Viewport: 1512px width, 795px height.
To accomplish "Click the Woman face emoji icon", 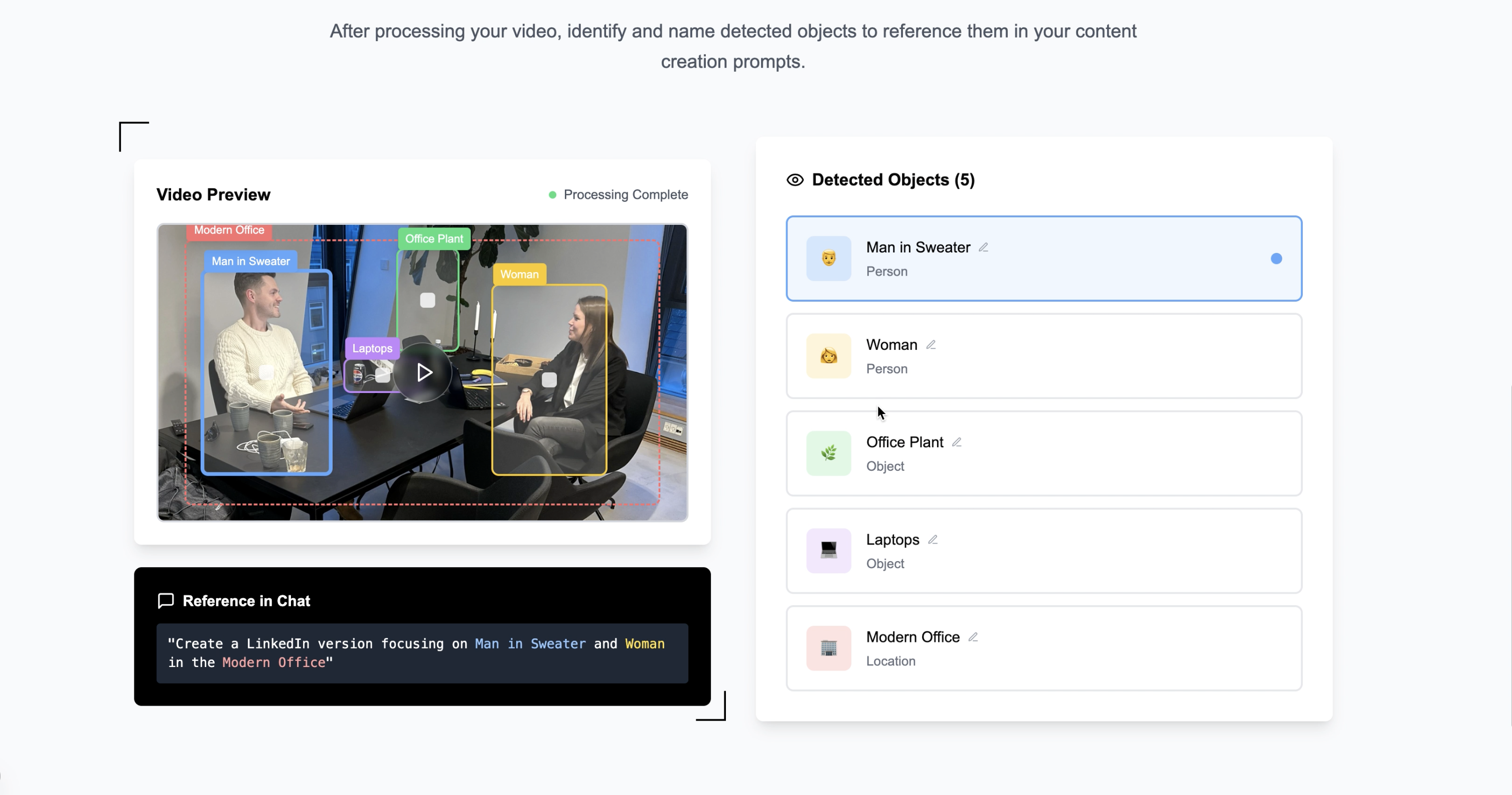I will coord(828,356).
